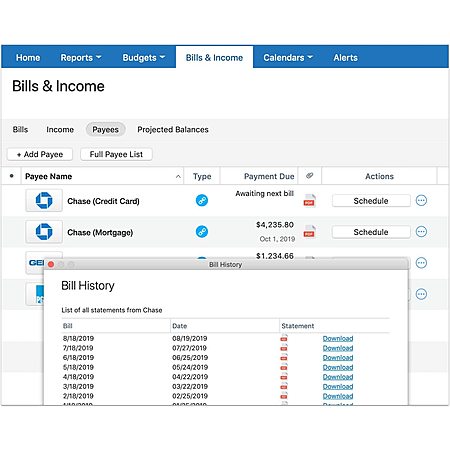Download the 7/18/2019 statement
This screenshot has width=450, height=450.
click(338, 348)
